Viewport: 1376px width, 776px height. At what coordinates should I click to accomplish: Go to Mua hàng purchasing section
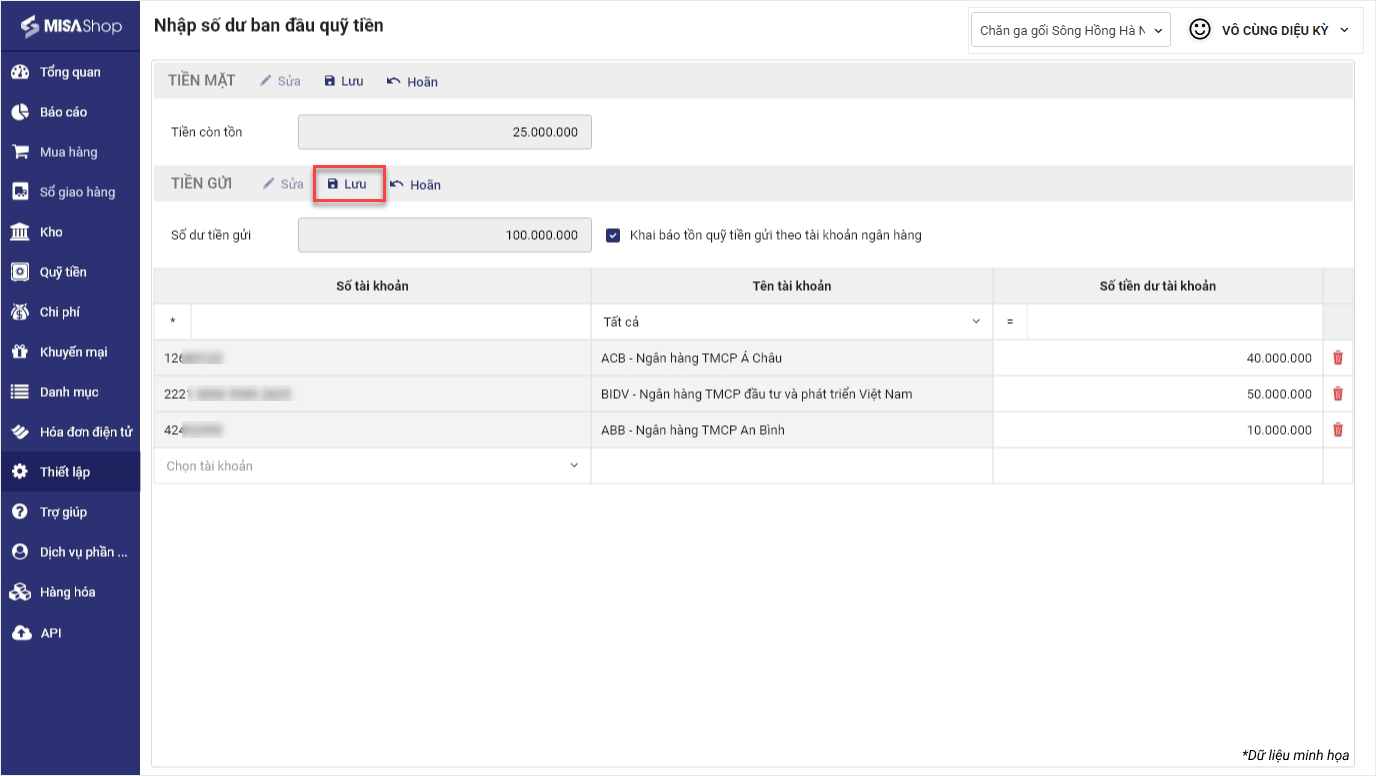pyautogui.click(x=68, y=152)
